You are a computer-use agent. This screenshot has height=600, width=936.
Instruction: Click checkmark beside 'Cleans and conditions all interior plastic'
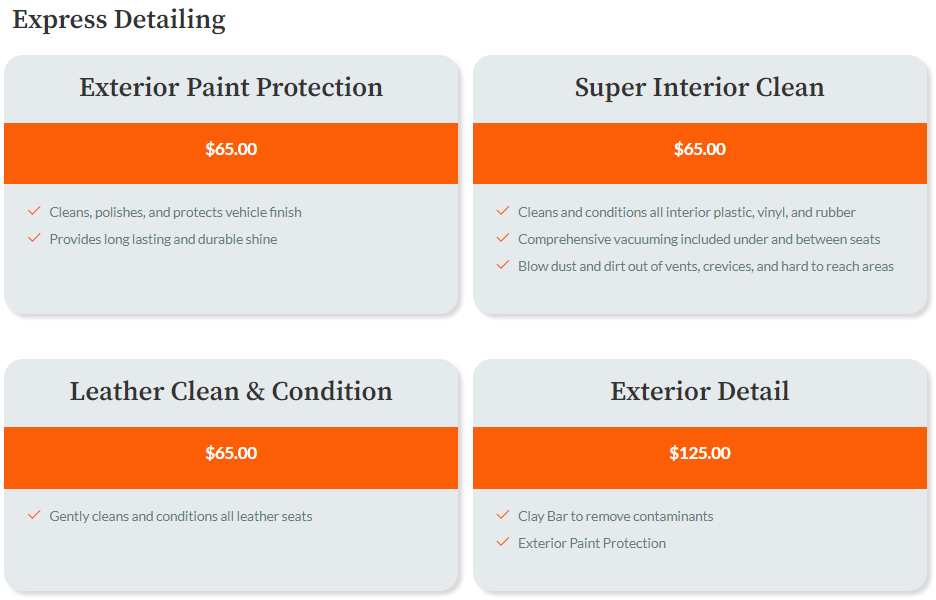click(x=503, y=211)
